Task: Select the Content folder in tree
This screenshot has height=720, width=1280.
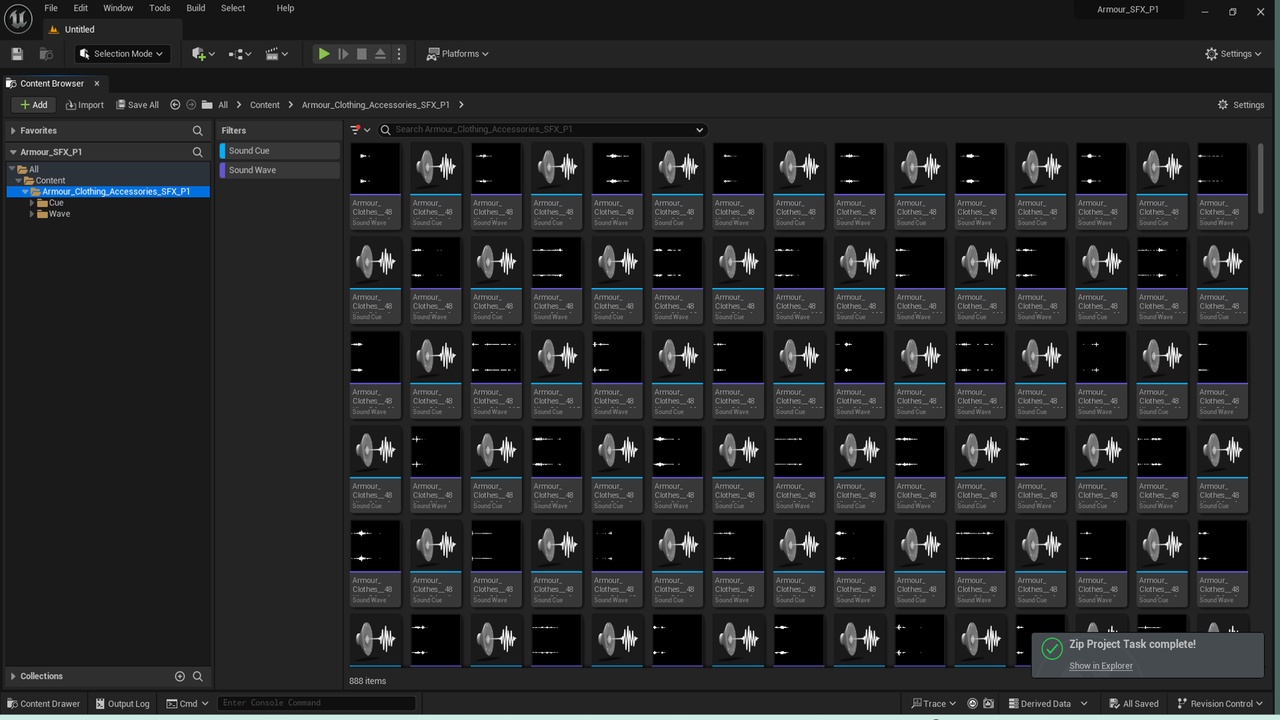Action: click(x=50, y=180)
